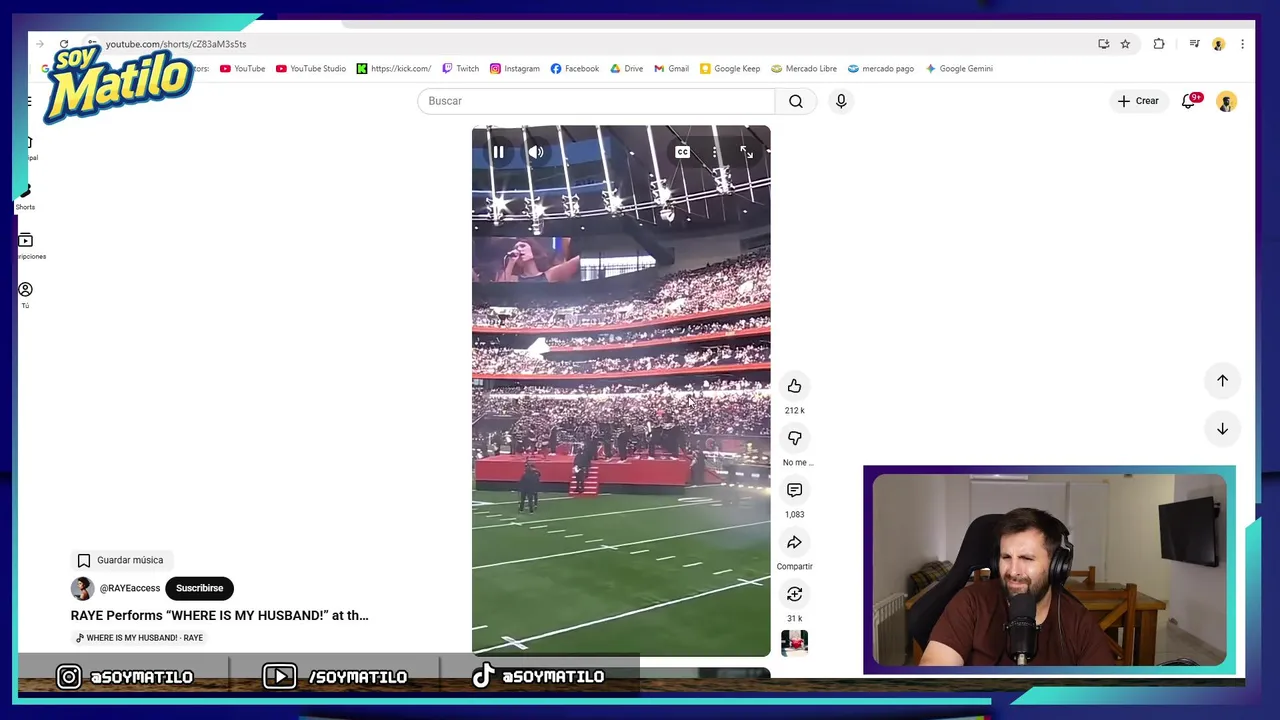This screenshot has width=1280, height=720.
Task: Like the short with 212 k likes
Action: (x=794, y=386)
